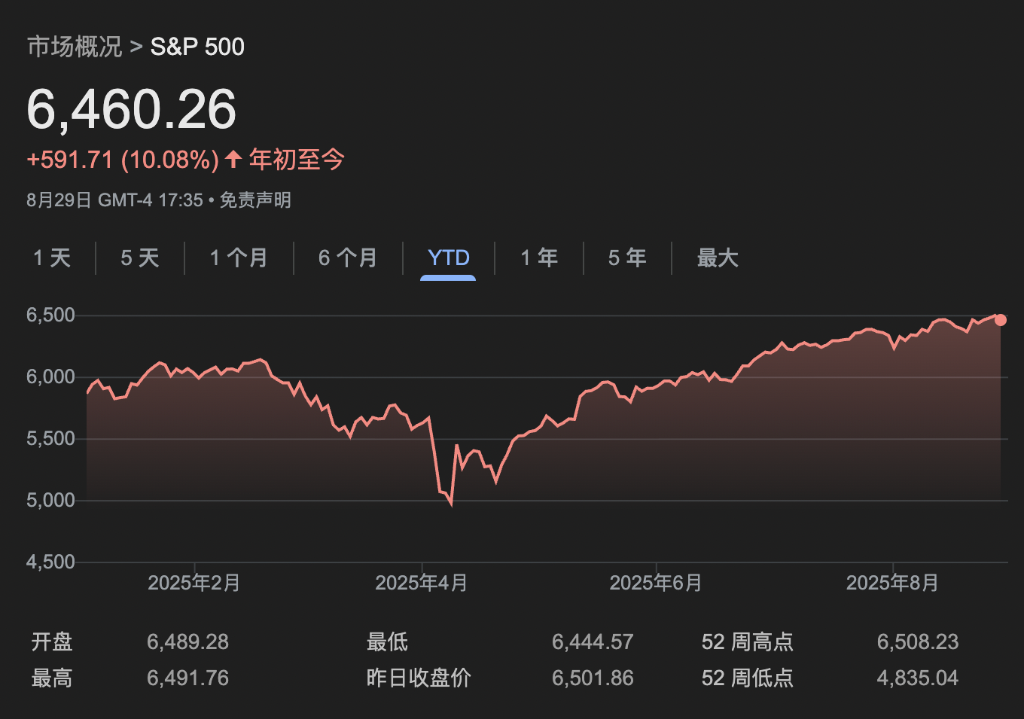
Task: Click the 6,500 y-axis label
Action: click(x=50, y=315)
